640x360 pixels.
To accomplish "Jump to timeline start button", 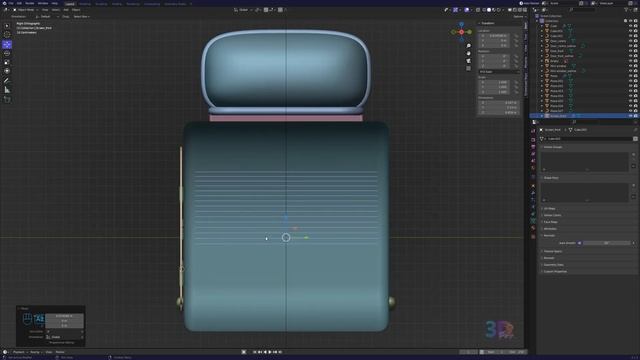I will tap(254, 352).
